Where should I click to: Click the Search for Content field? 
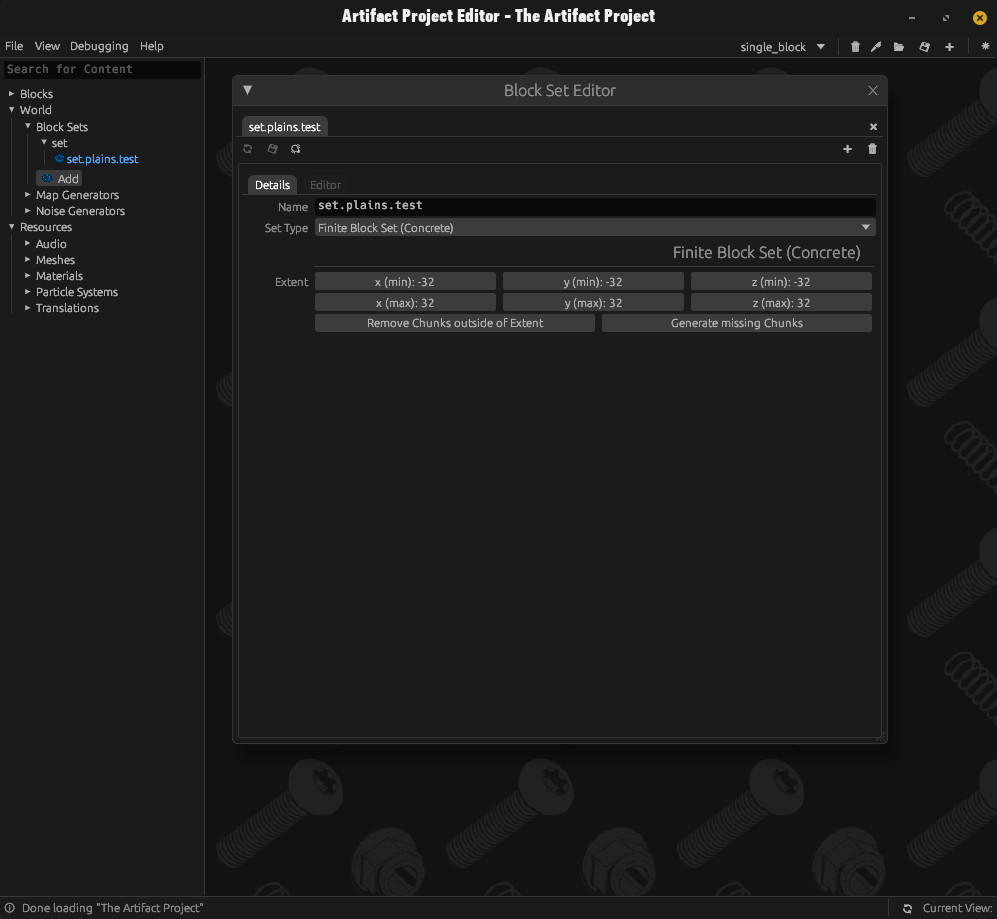(x=101, y=69)
